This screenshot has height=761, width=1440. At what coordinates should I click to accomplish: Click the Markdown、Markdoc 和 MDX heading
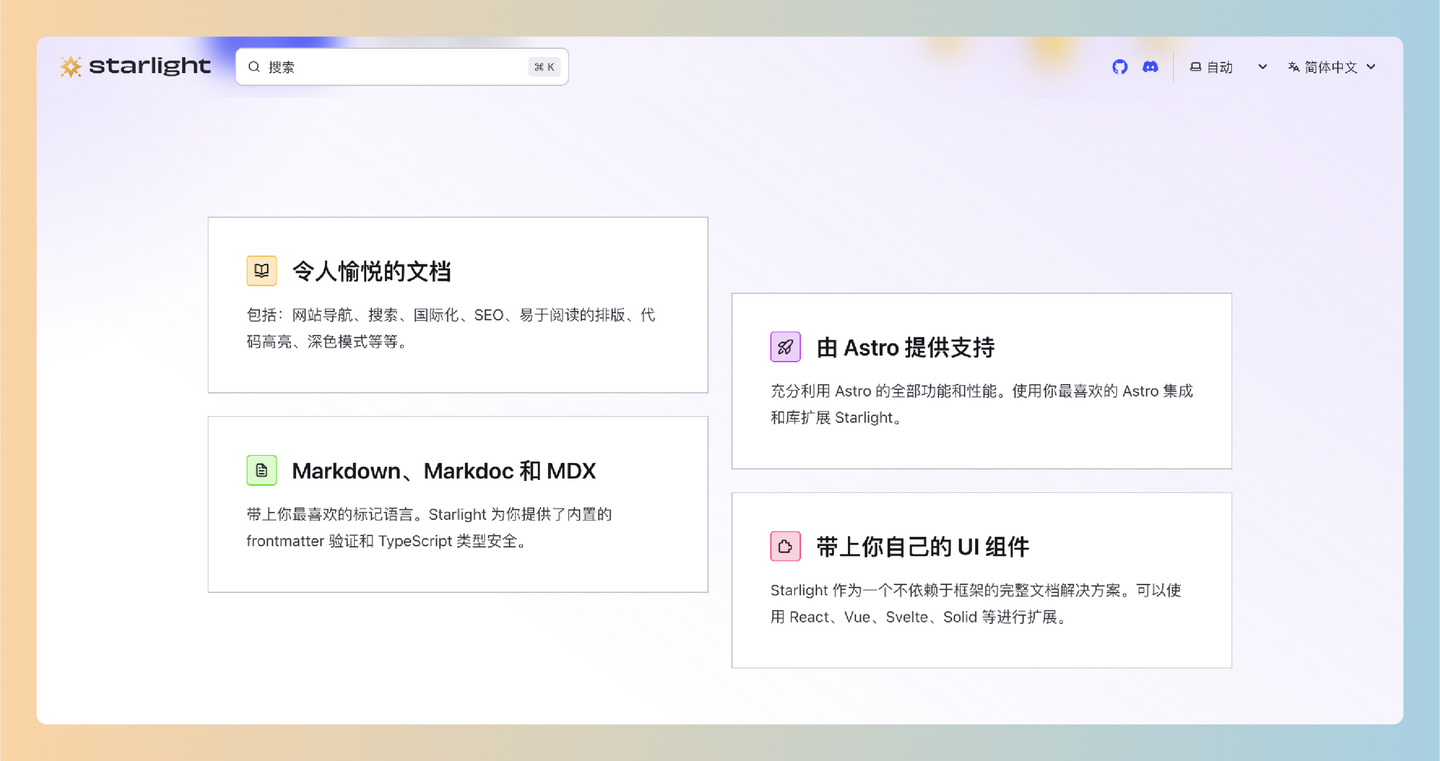[444, 470]
